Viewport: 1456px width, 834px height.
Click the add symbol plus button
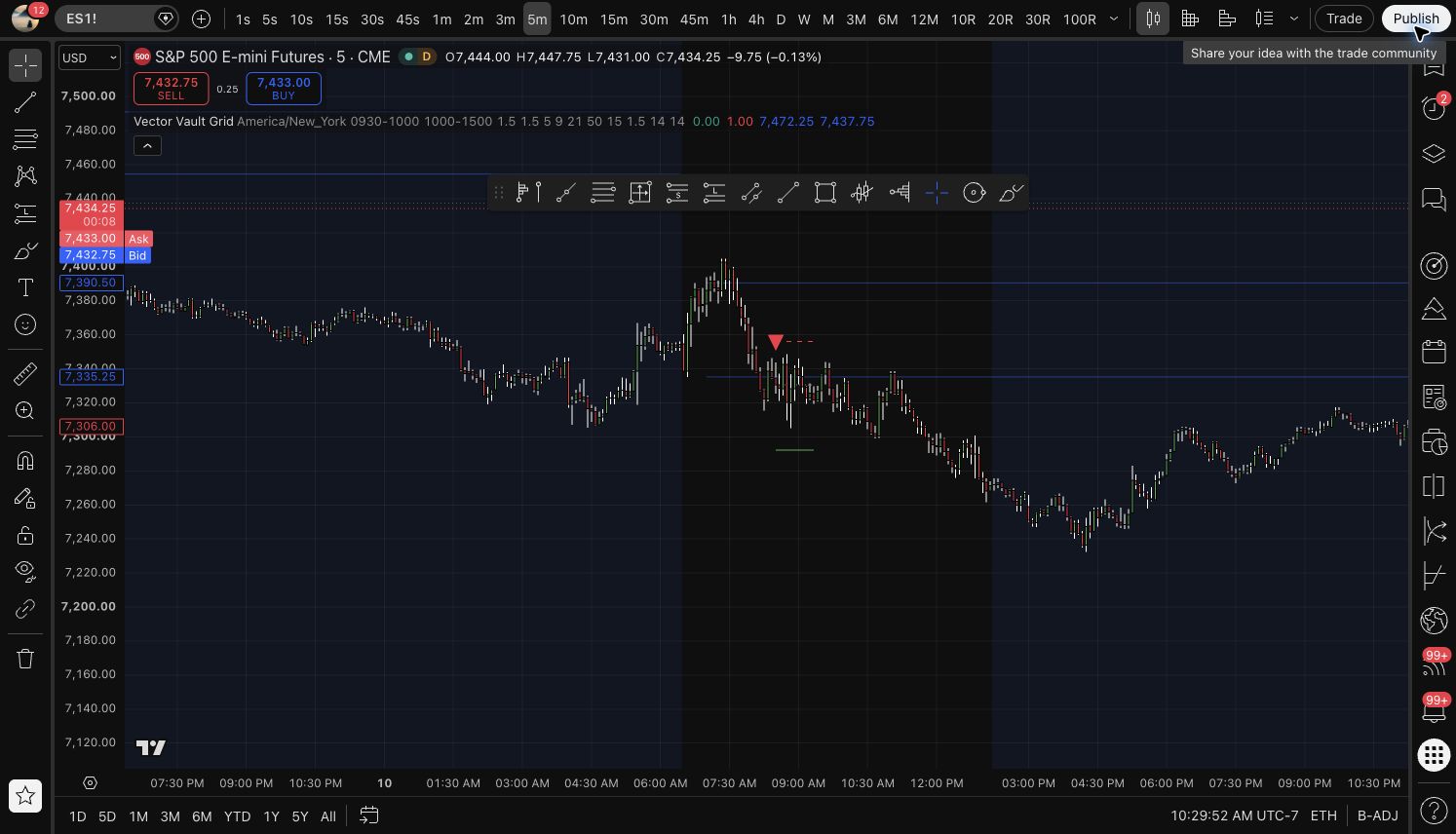pyautogui.click(x=201, y=19)
